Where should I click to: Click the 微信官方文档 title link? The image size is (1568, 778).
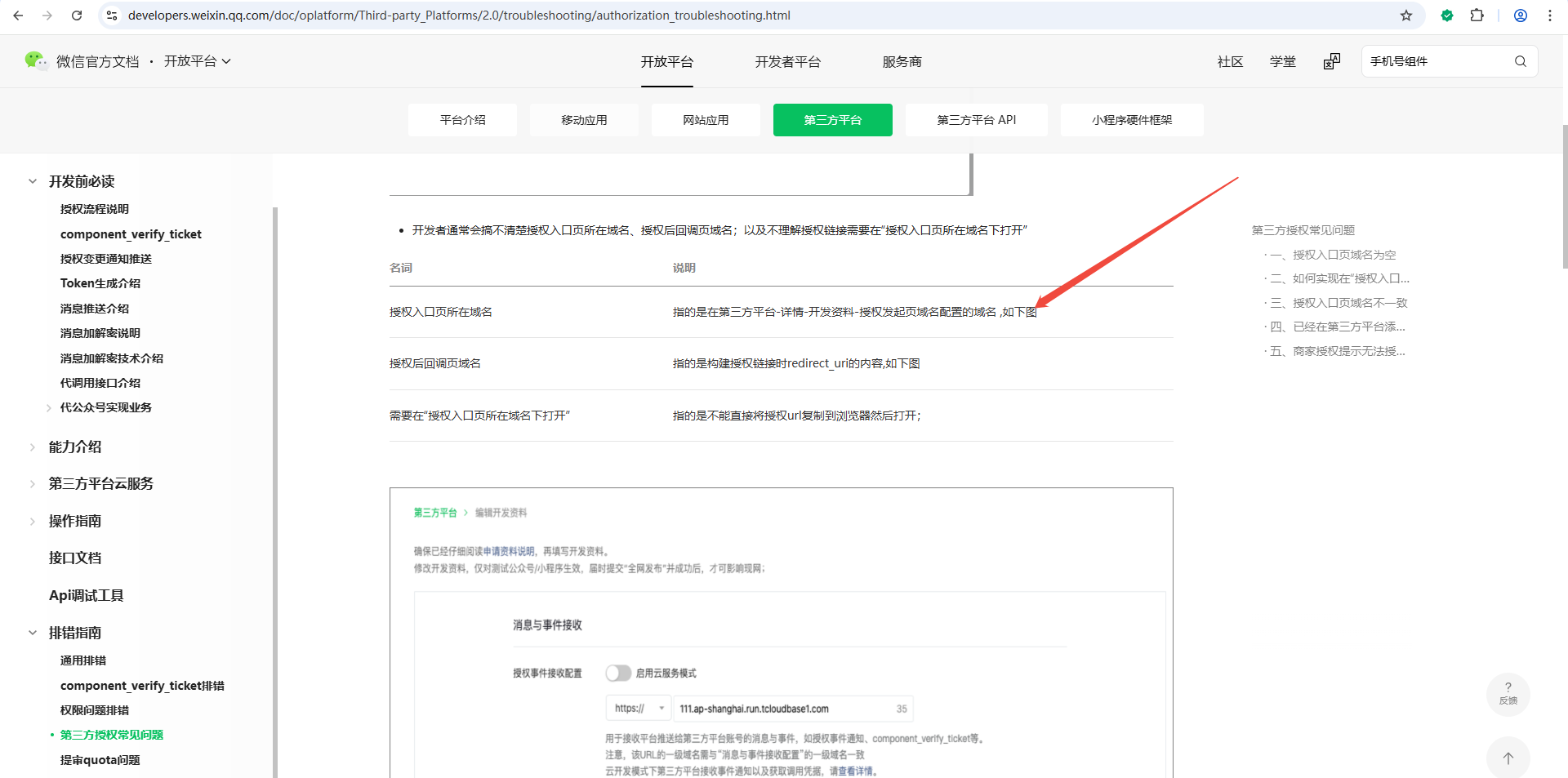coord(98,62)
